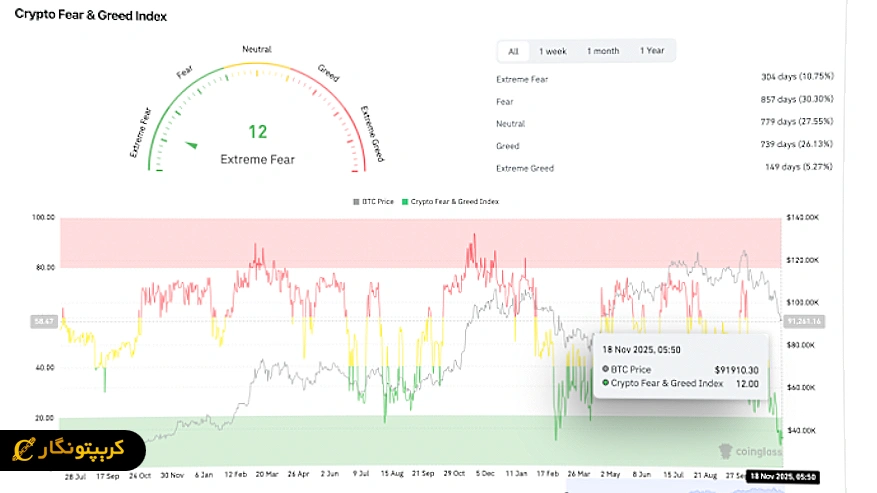Click green index dot in tooltip
This screenshot has height=493, width=877.
604,383
